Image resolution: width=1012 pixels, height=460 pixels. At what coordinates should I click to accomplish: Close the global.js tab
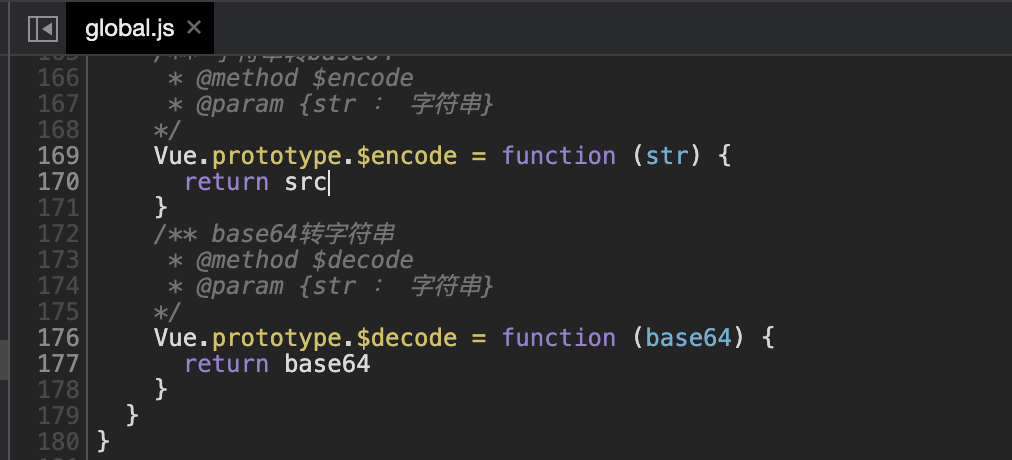tap(194, 28)
